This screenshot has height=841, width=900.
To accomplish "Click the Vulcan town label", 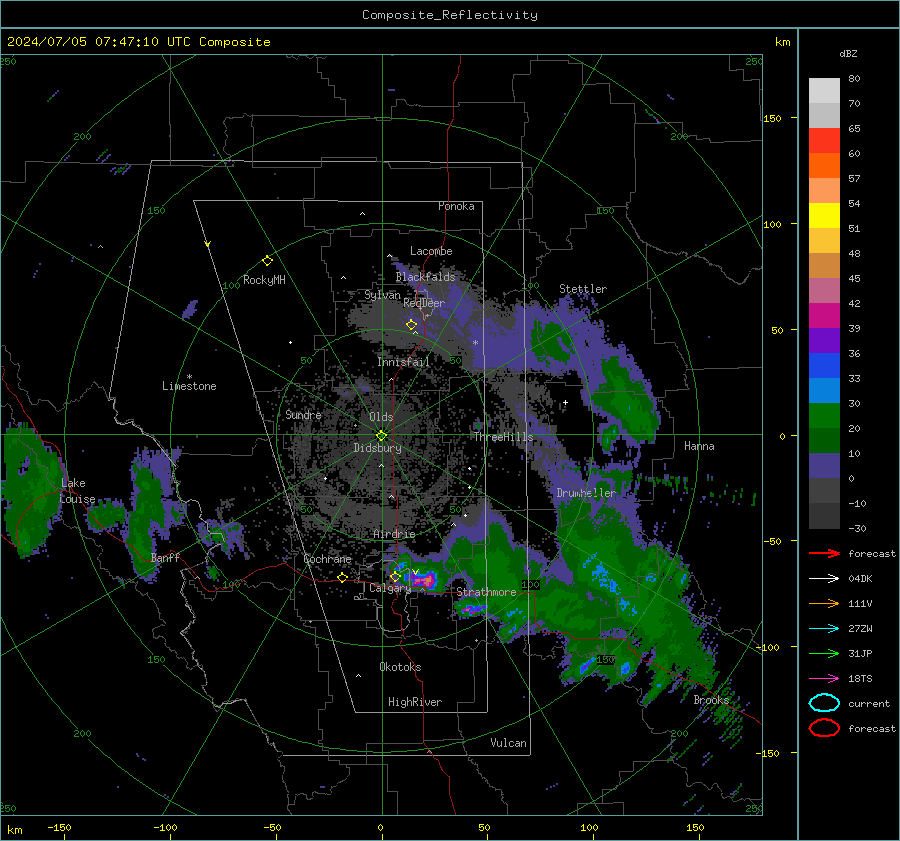I will 508,743.
